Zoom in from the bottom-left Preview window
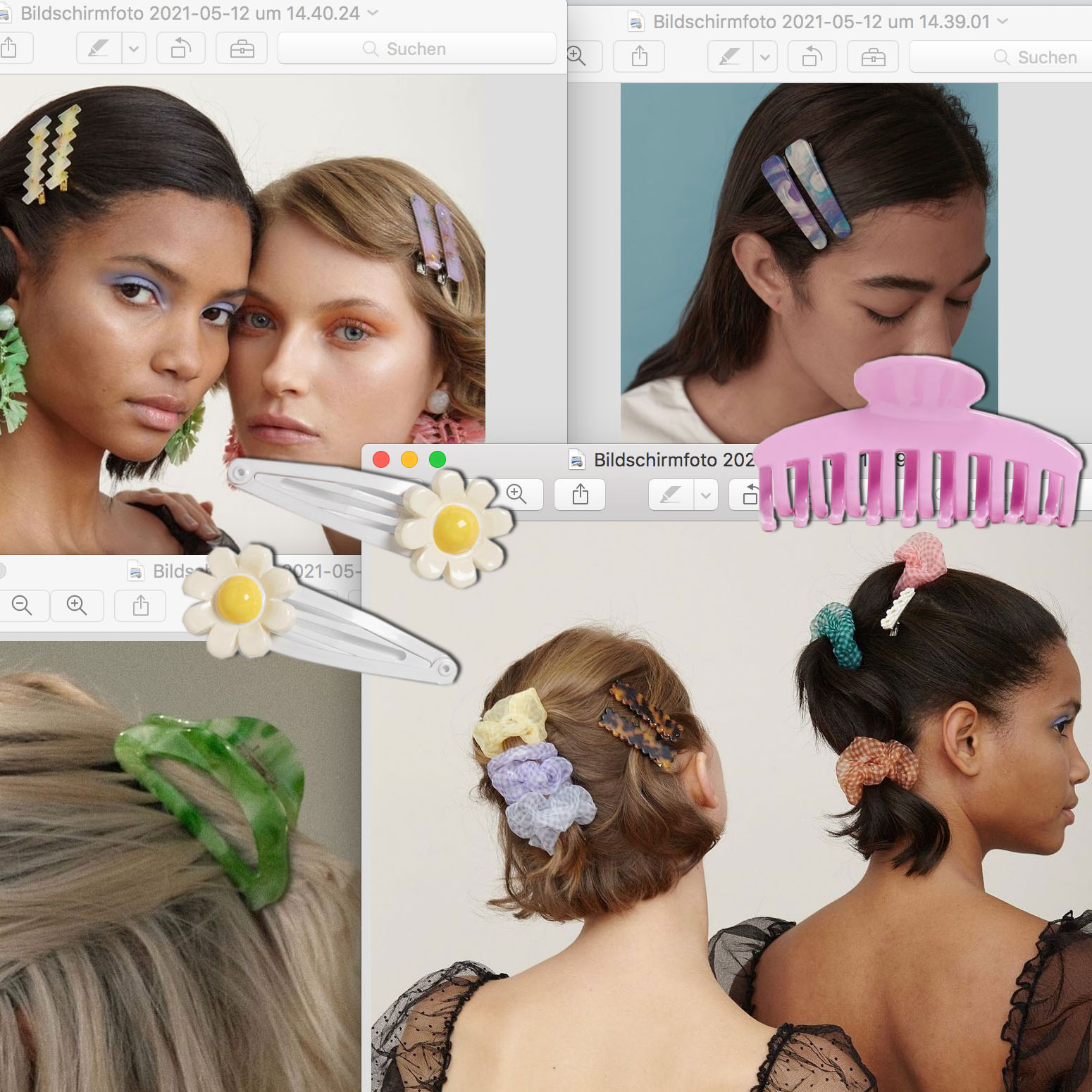 pos(77,606)
